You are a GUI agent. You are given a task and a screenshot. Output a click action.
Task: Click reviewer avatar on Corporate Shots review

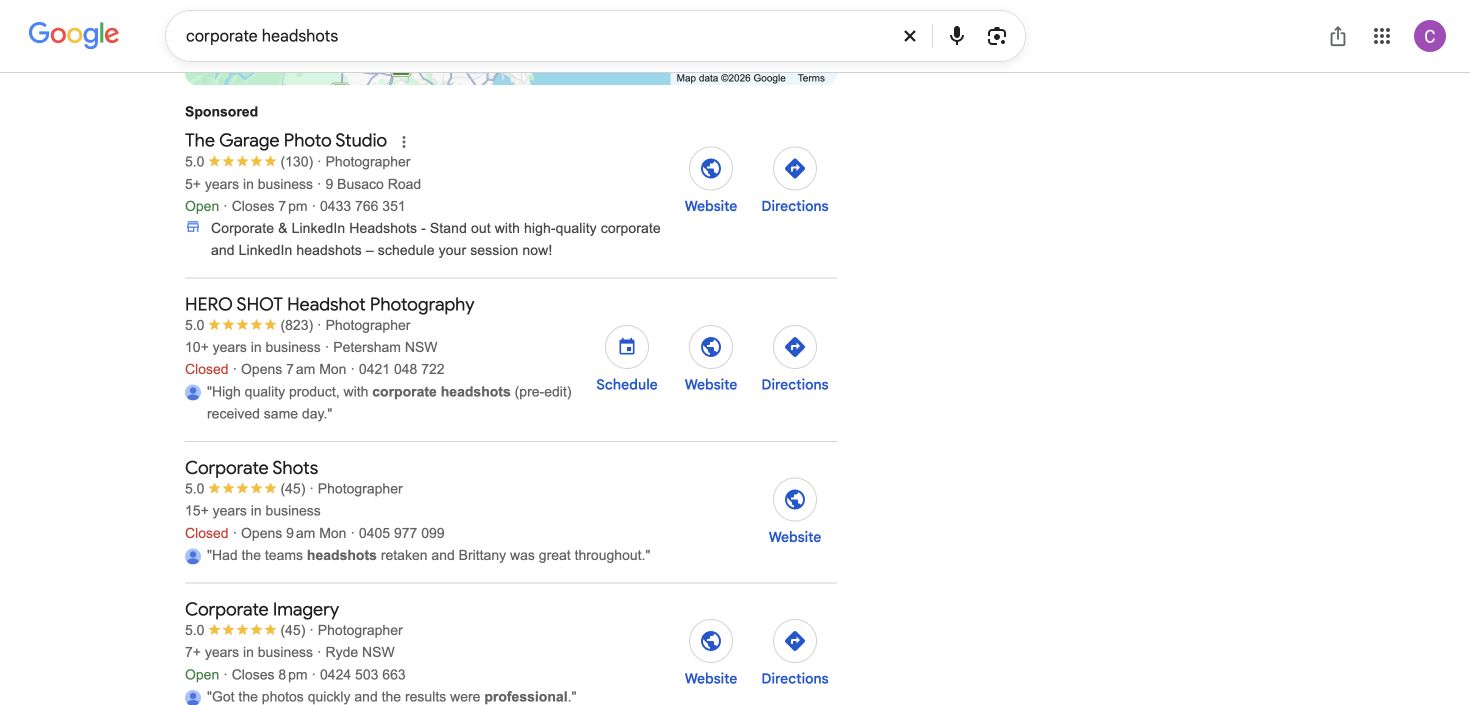(x=193, y=556)
